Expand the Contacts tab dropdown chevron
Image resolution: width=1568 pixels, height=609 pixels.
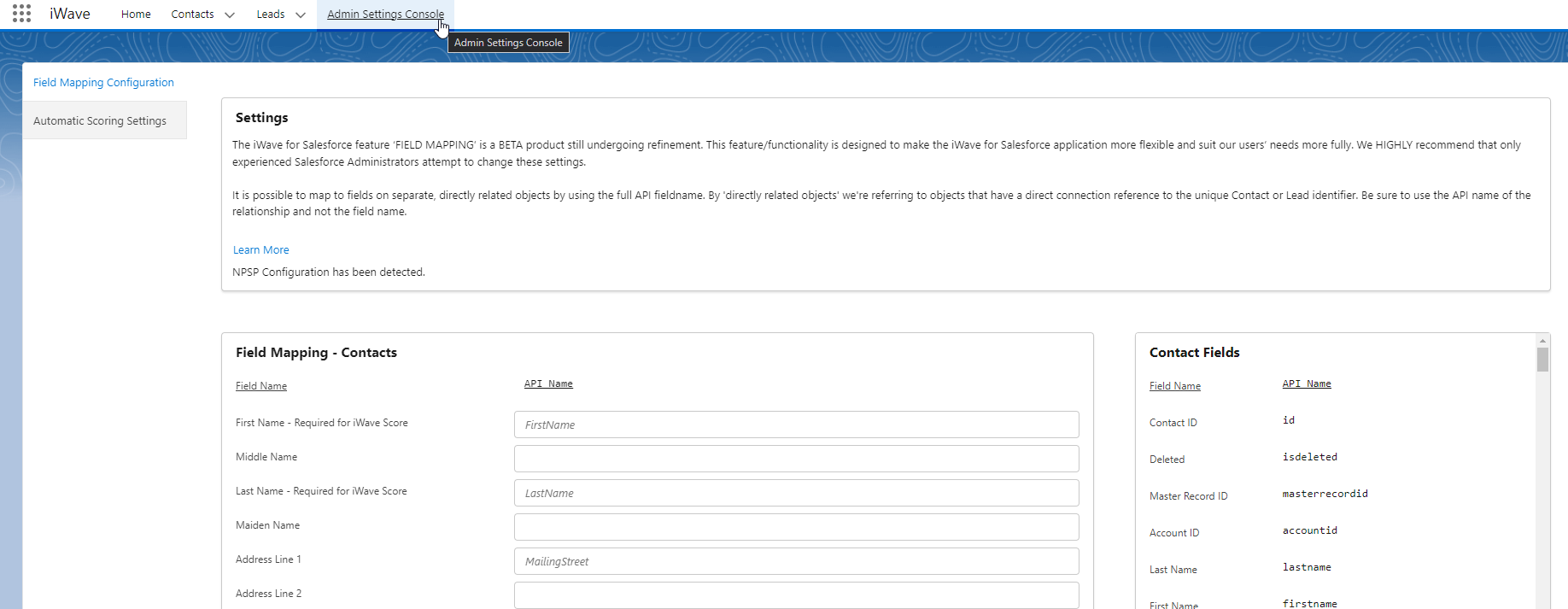(229, 15)
